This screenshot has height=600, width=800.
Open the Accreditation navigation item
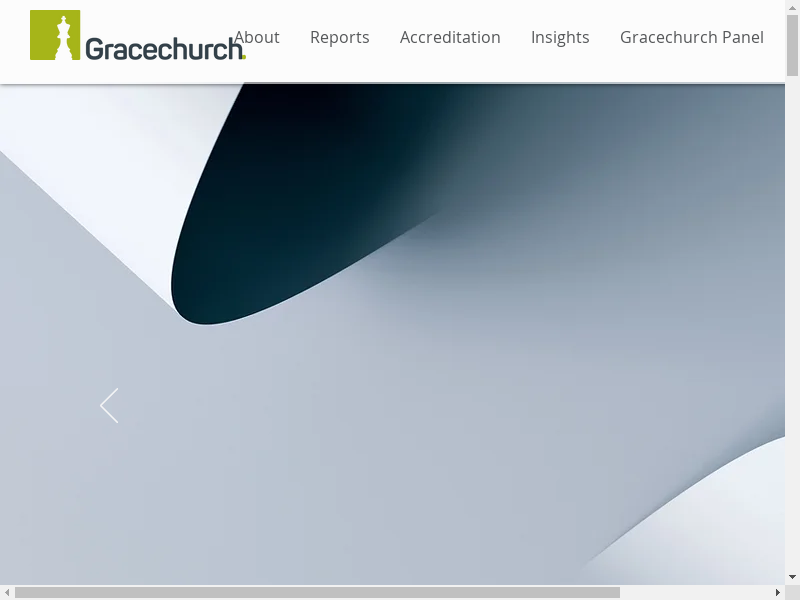pyautogui.click(x=450, y=37)
